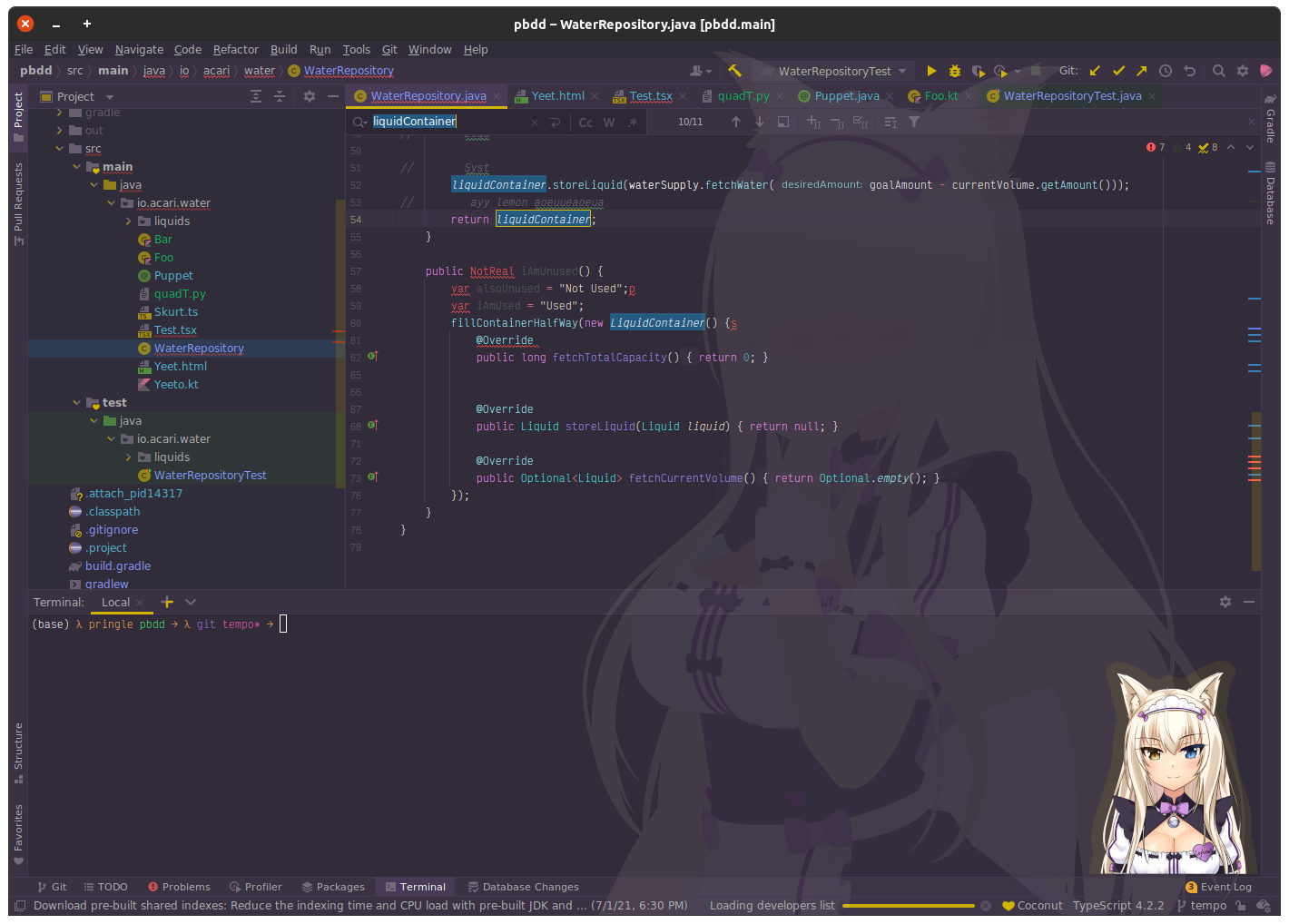Start a debugging session
Image resolution: width=1289 pixels, height=924 pixels.
pyautogui.click(x=954, y=70)
